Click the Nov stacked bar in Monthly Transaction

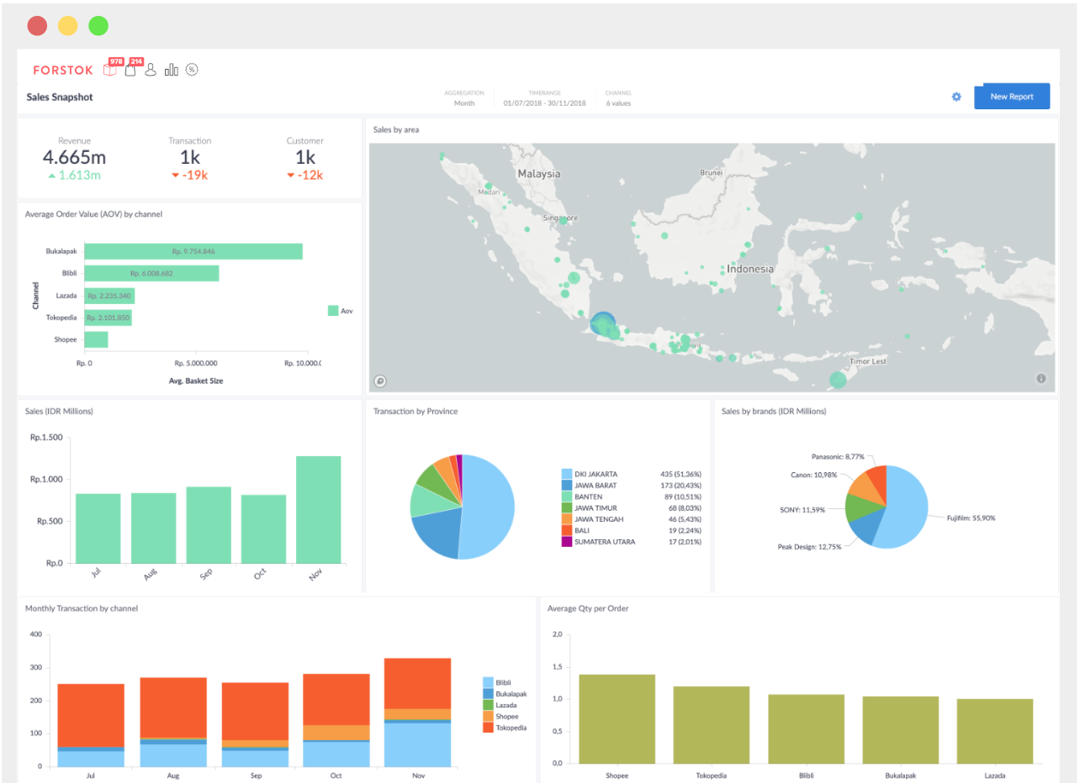coord(417,713)
